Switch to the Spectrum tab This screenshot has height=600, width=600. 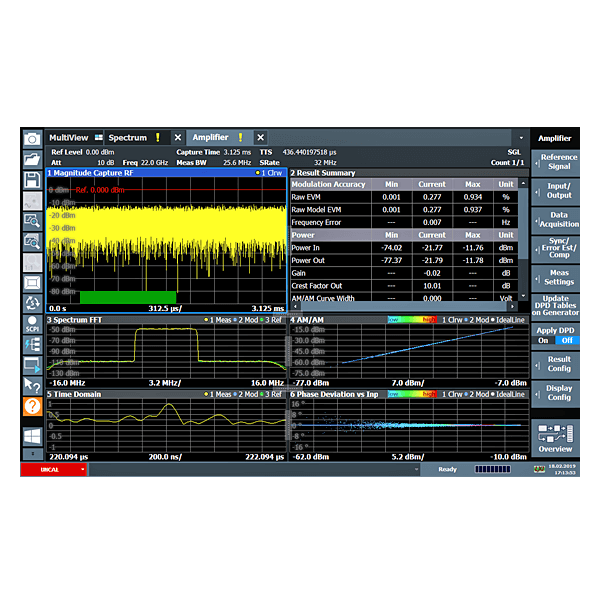pyautogui.click(x=127, y=137)
